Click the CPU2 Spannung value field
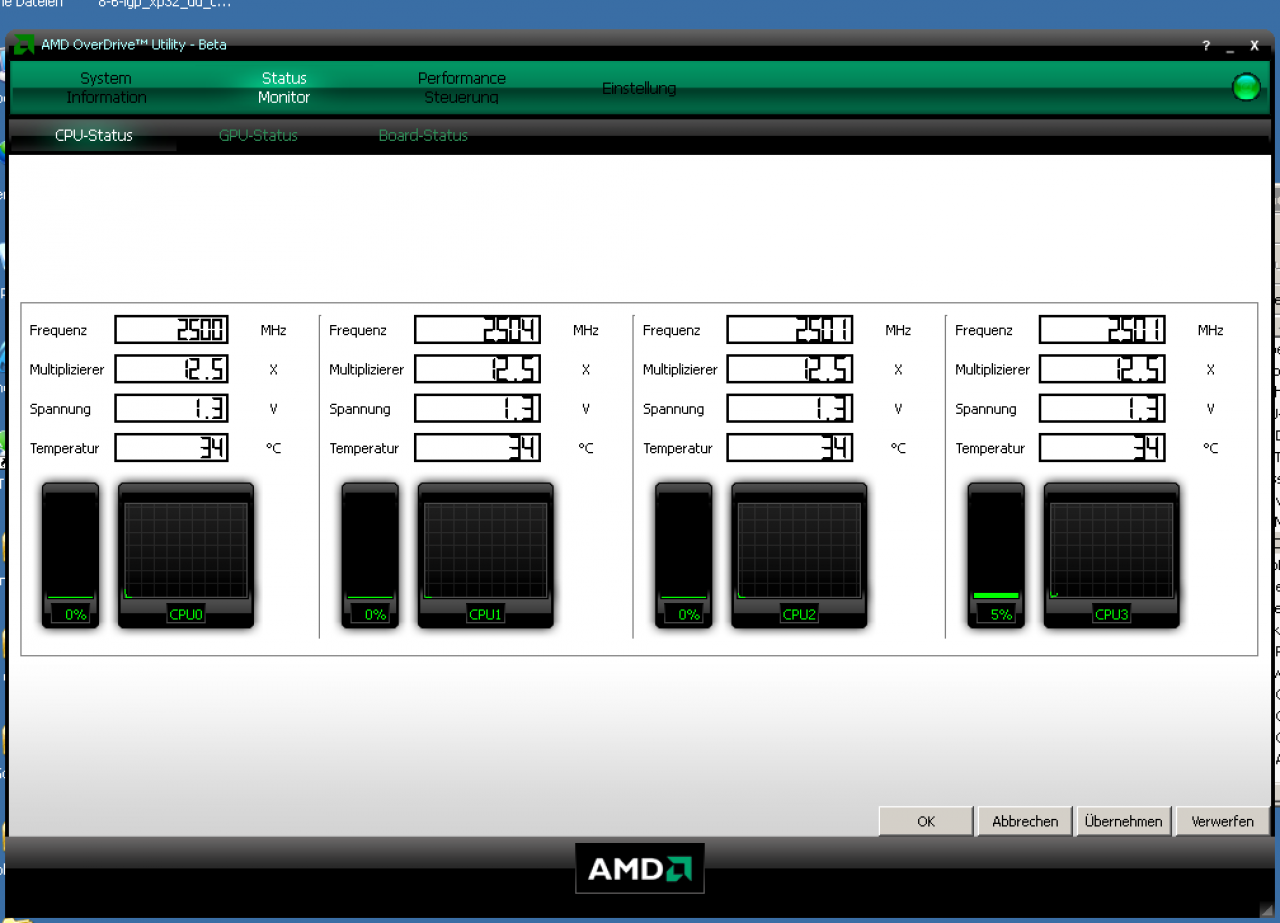 [790, 408]
